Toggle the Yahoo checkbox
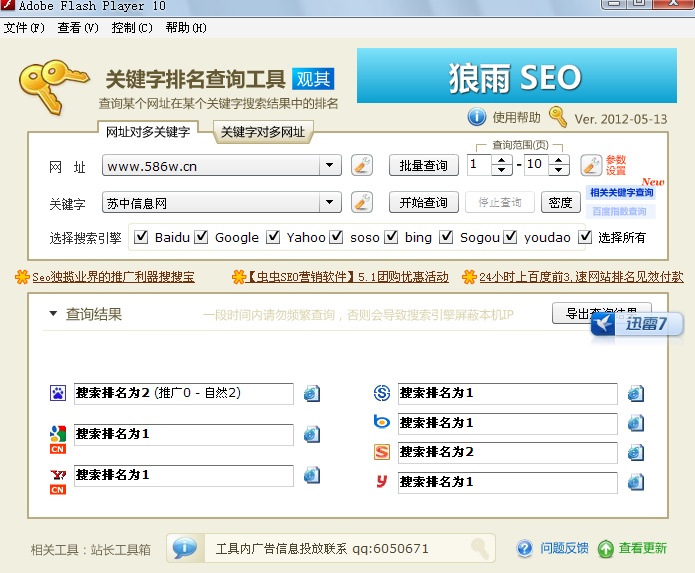 (x=273, y=237)
